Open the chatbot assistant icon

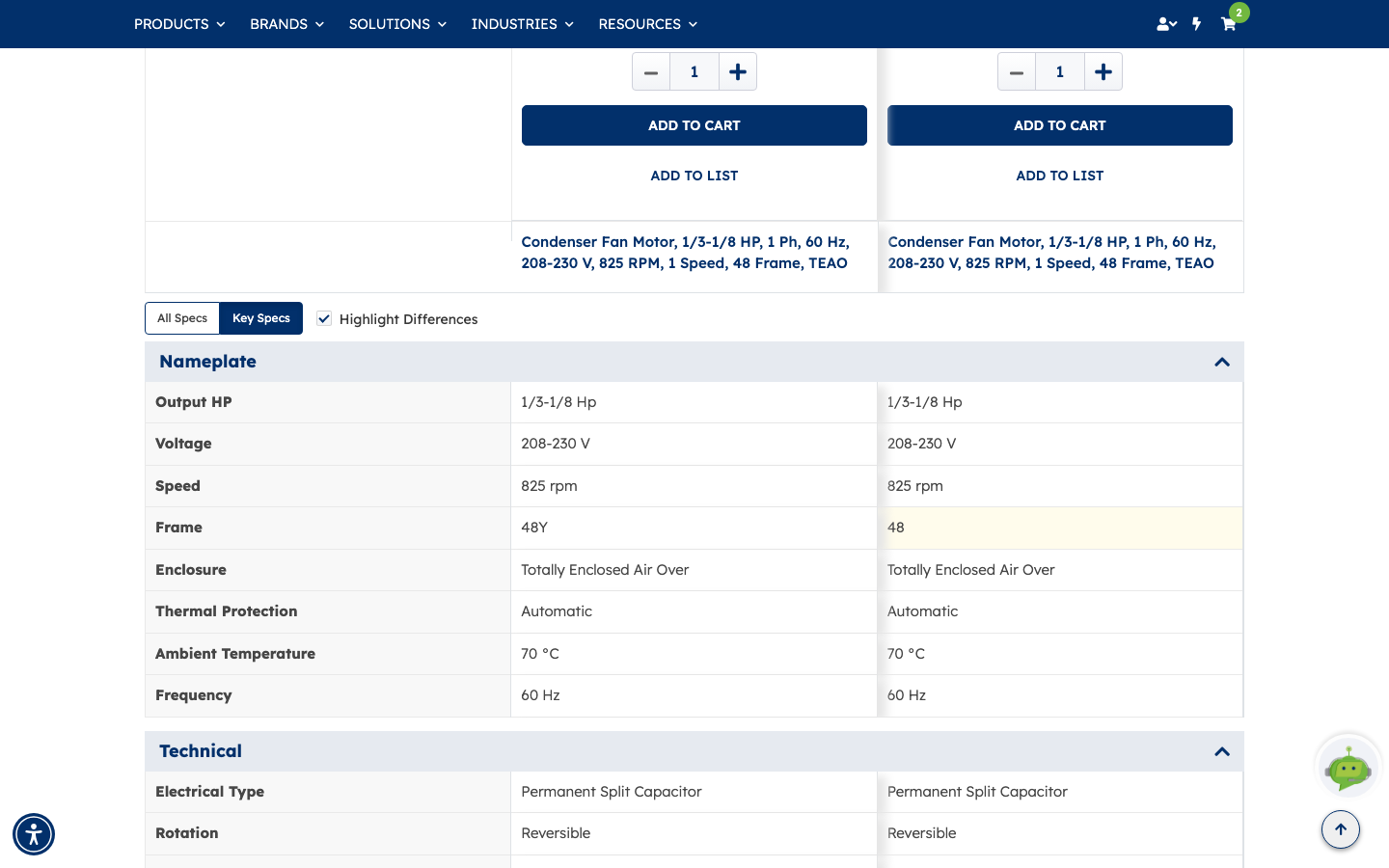click(1348, 767)
